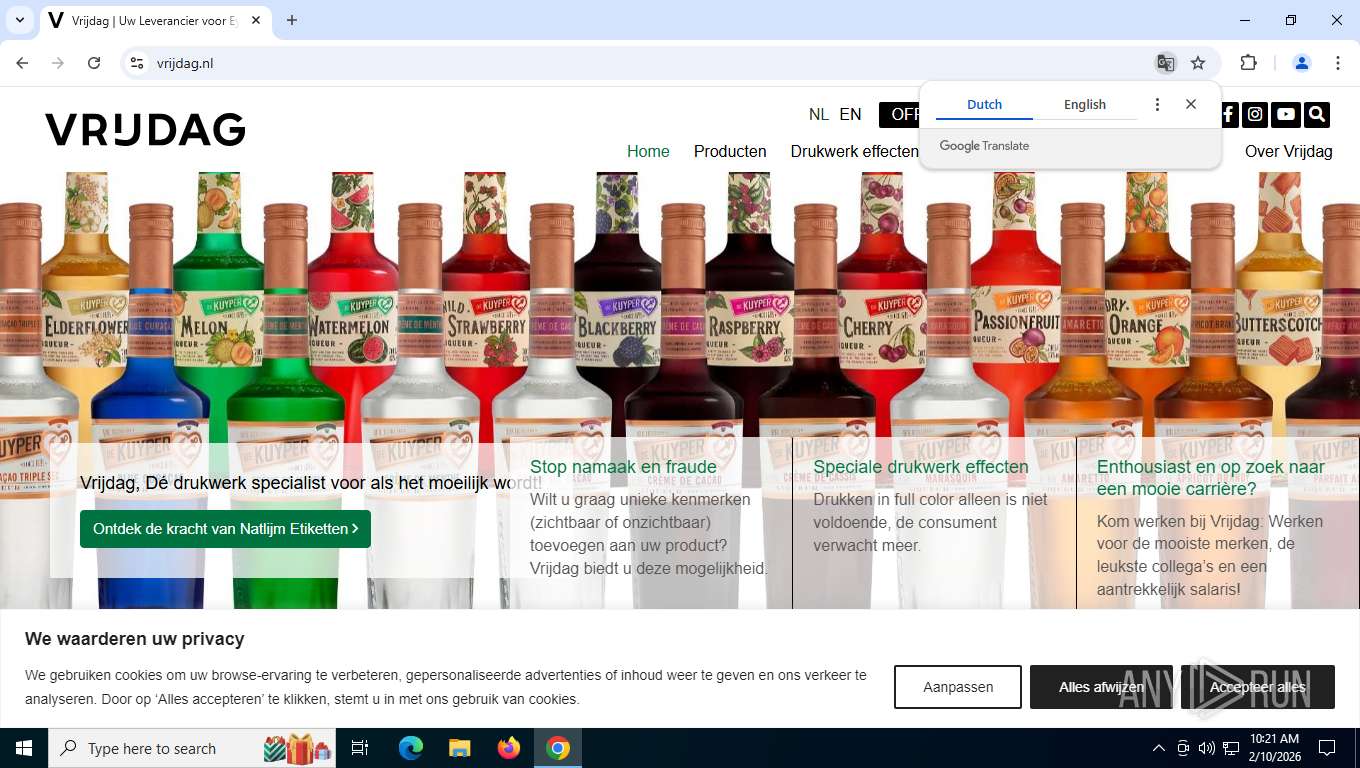Image resolution: width=1360 pixels, height=768 pixels.
Task: Open 'Stop namaak en fraude' heading link
Action: coord(623,467)
